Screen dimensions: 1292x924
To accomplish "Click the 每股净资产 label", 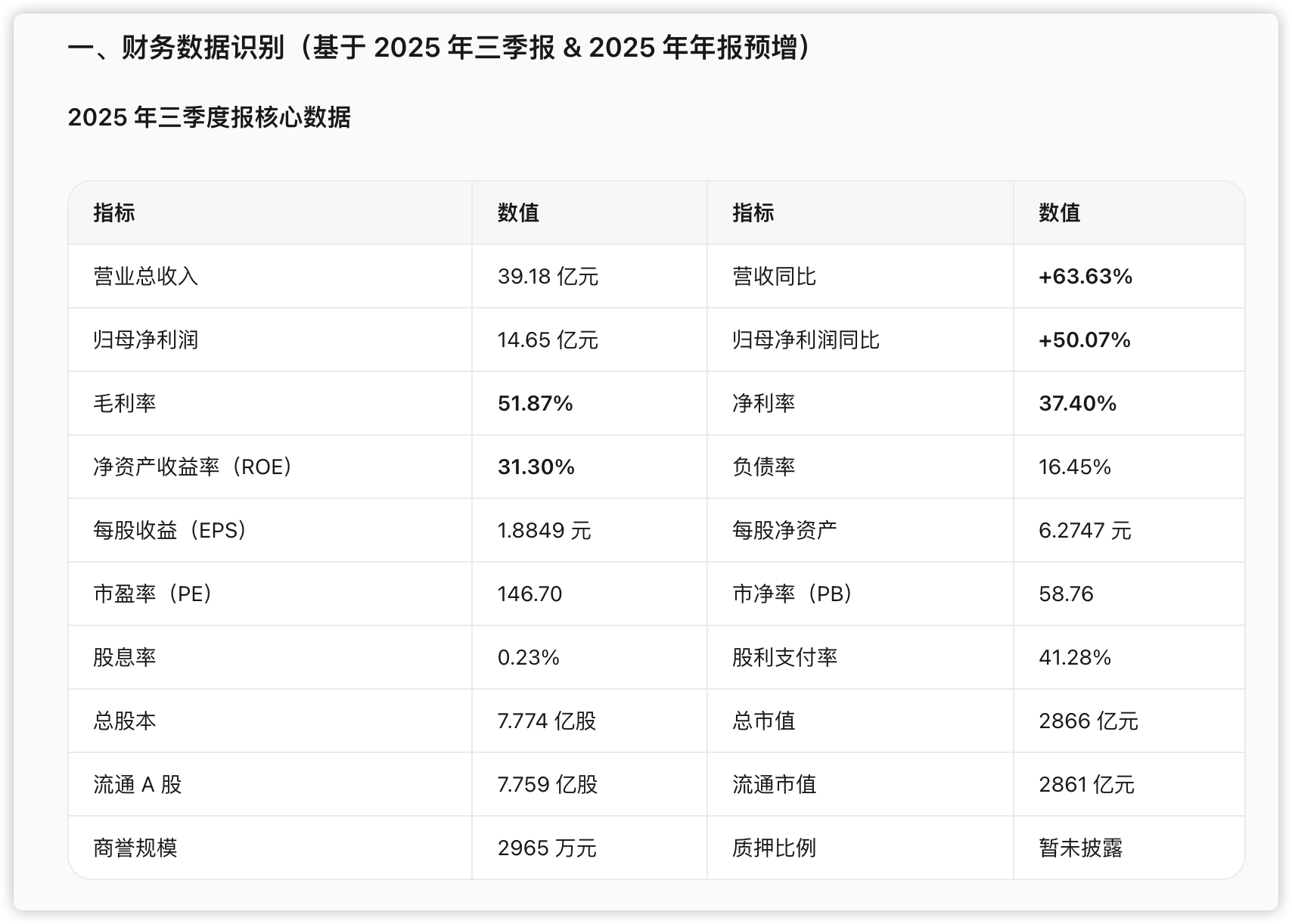I will [x=784, y=530].
